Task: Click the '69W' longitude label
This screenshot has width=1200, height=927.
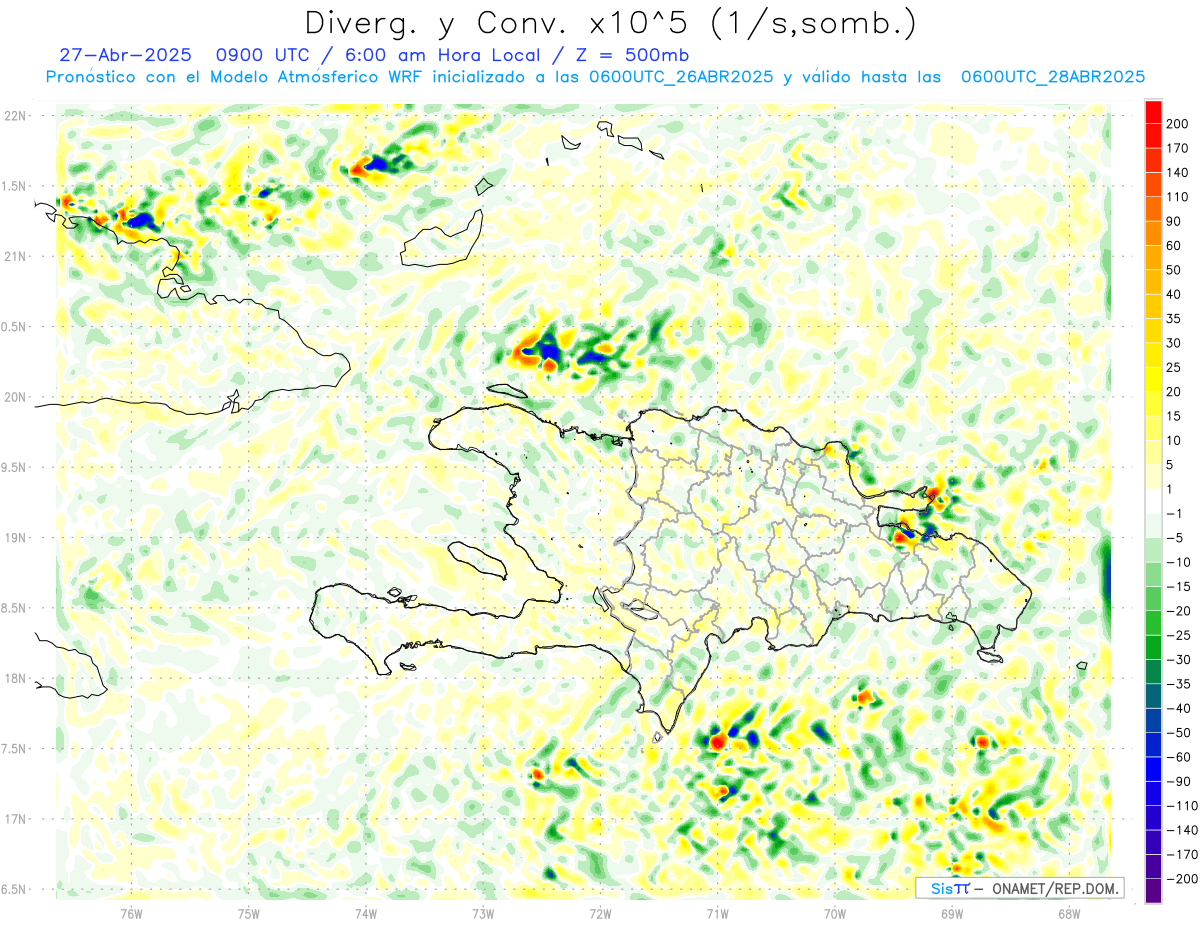Action: tap(951, 914)
